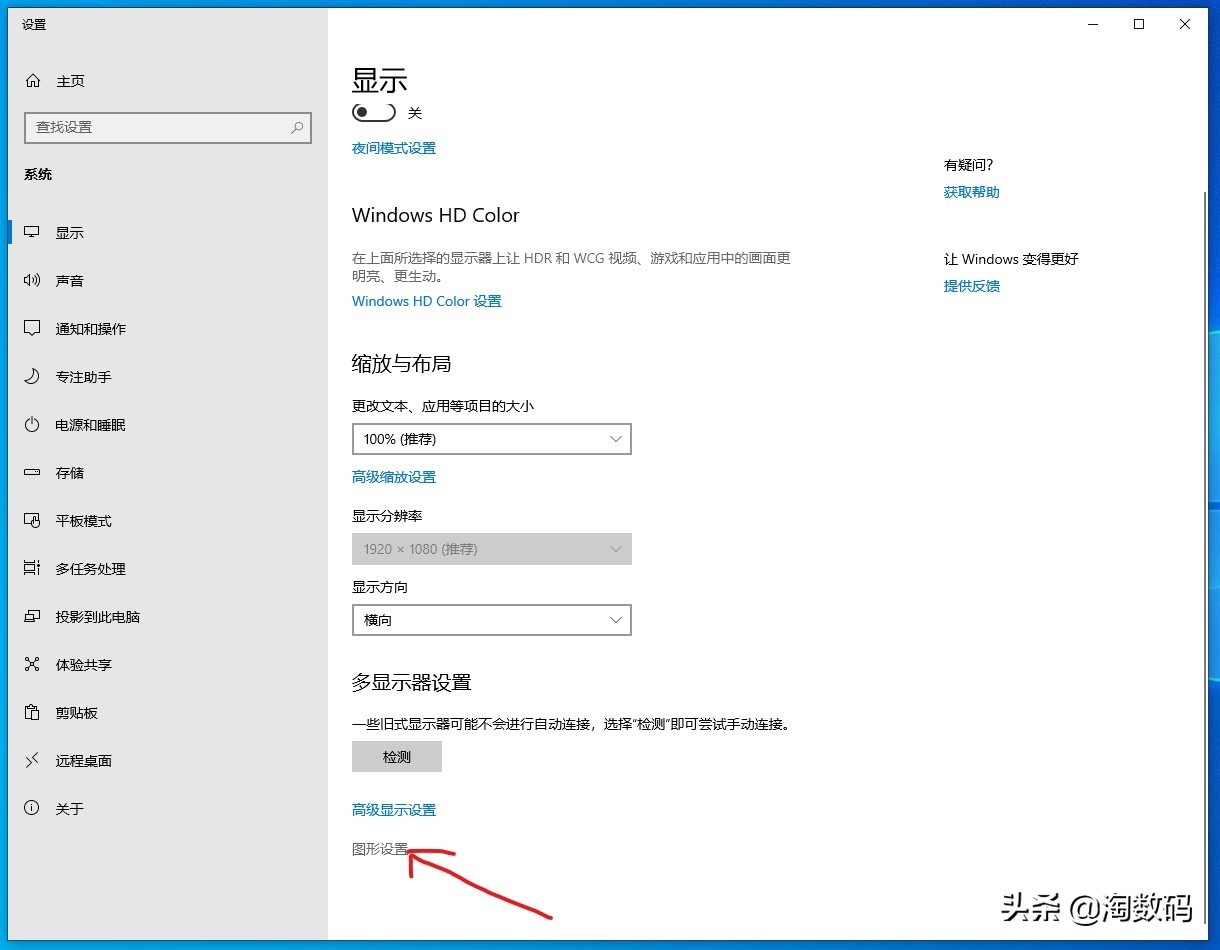
Task: Return to 主页 (Home) page
Action: click(x=70, y=80)
